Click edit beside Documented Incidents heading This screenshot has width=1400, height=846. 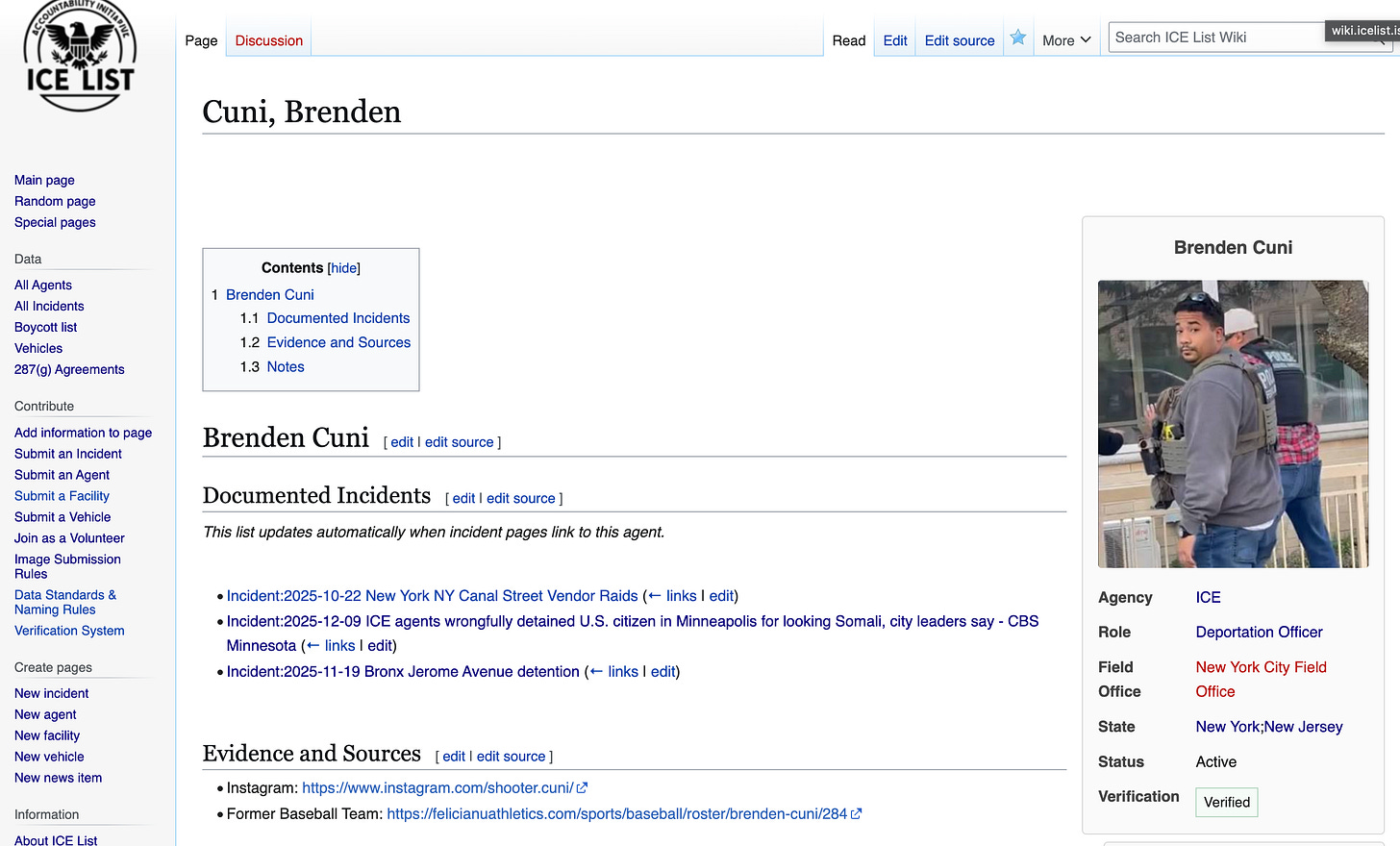click(x=463, y=498)
